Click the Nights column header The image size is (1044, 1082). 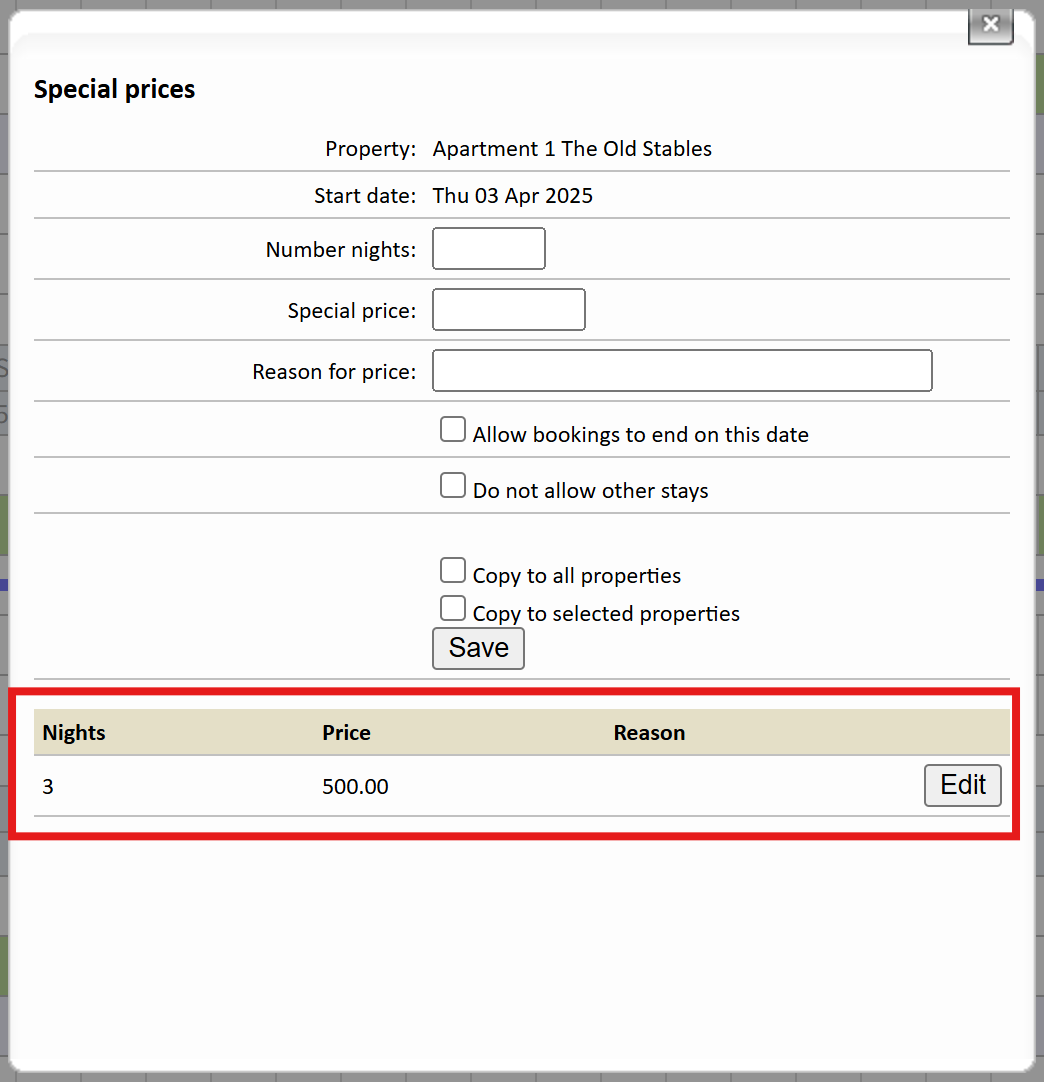74,733
